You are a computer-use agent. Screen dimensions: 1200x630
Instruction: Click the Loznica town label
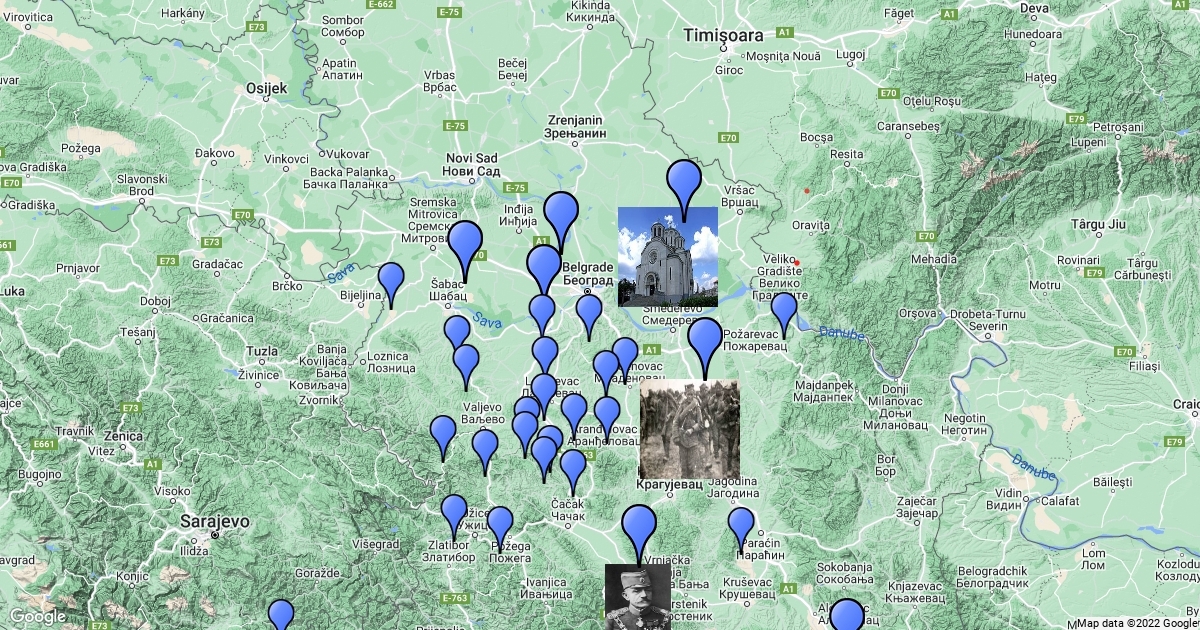point(392,361)
